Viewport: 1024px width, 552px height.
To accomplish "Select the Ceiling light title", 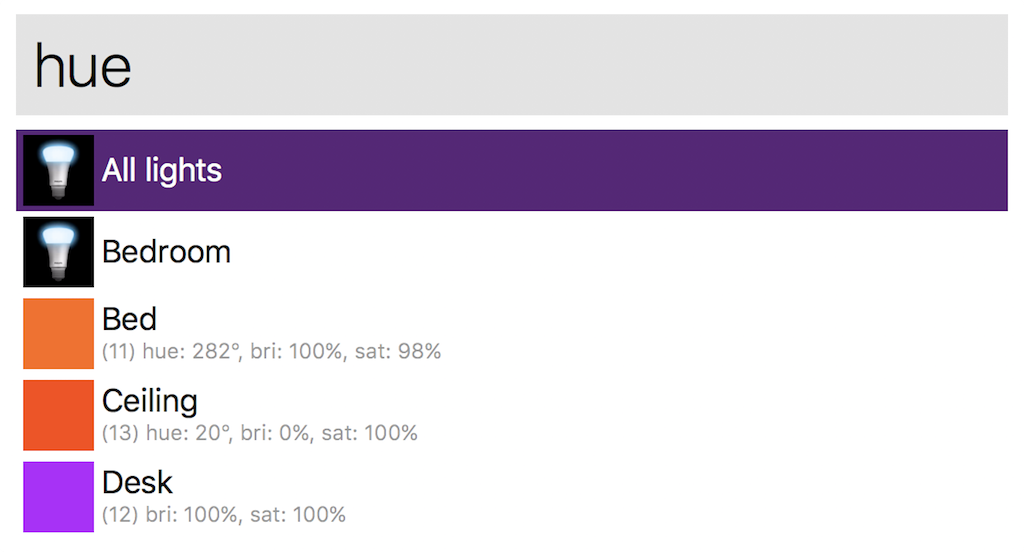I will coord(150,402).
